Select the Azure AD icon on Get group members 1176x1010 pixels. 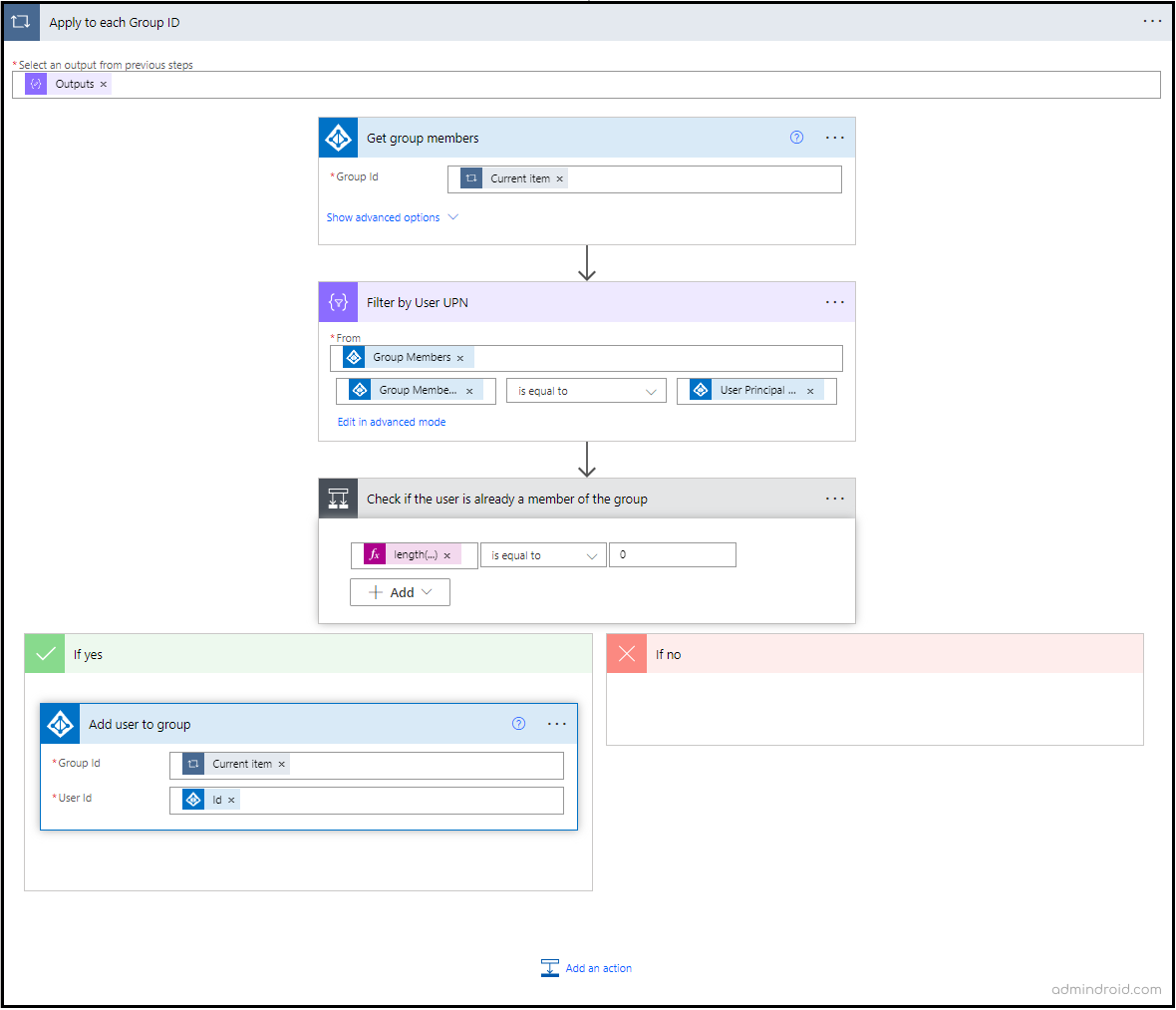click(x=337, y=137)
